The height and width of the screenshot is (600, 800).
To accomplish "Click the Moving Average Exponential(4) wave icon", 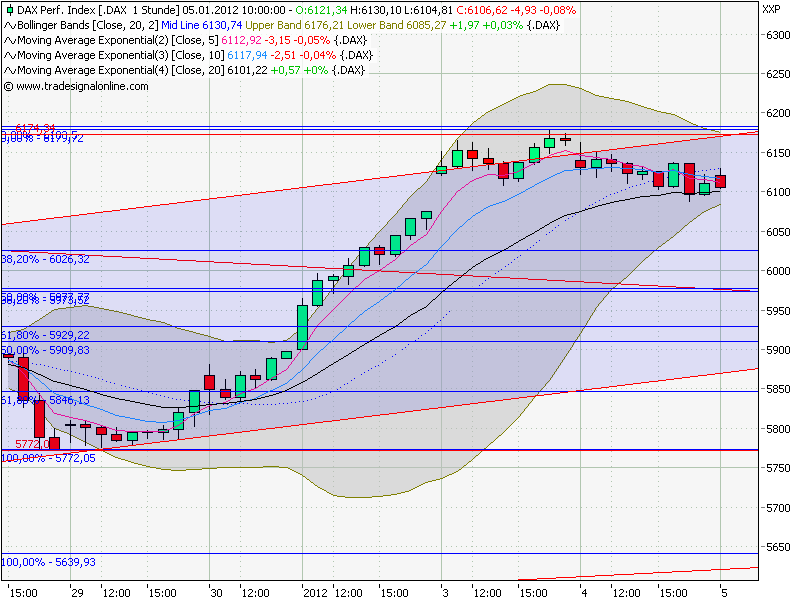I will point(8,70).
